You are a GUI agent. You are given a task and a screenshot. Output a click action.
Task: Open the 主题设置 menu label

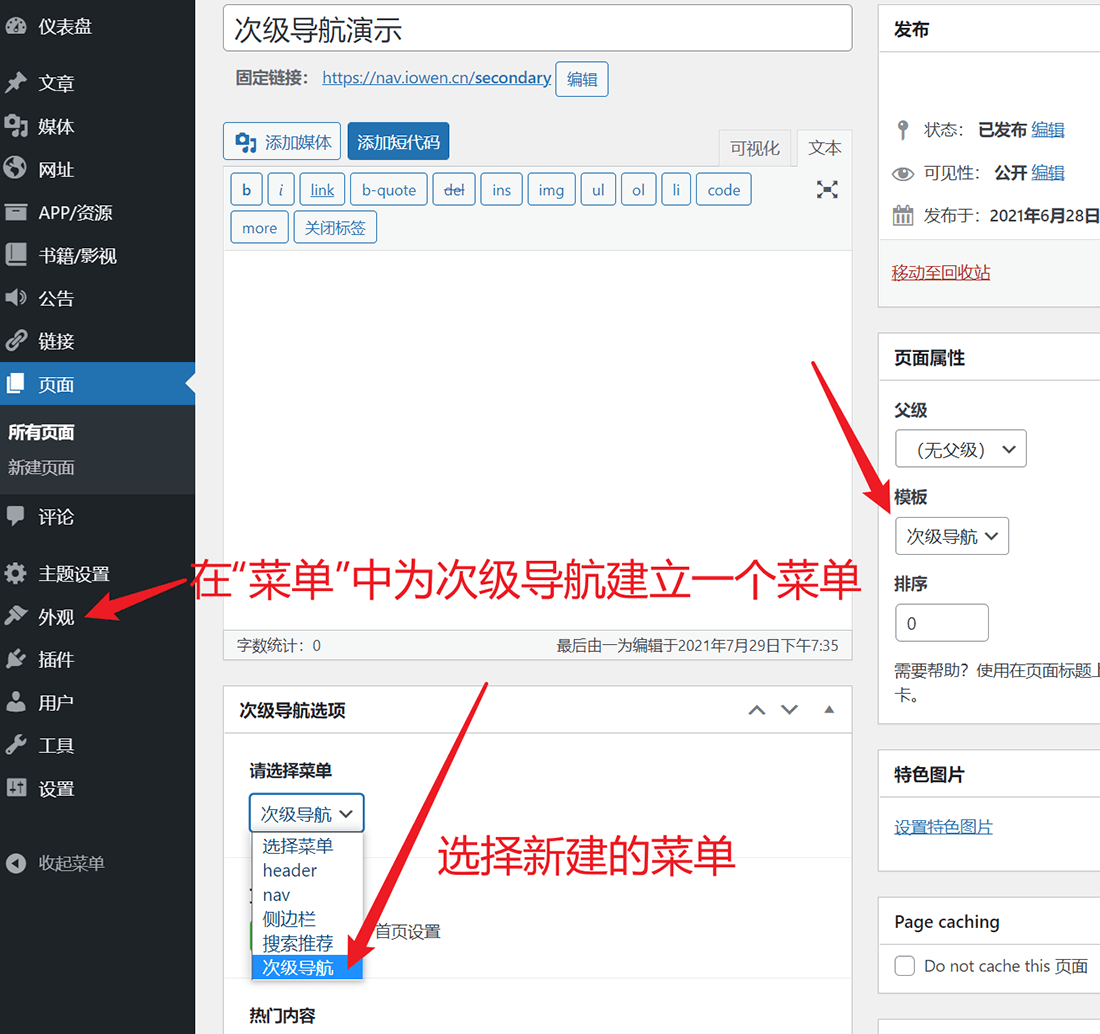tap(74, 574)
